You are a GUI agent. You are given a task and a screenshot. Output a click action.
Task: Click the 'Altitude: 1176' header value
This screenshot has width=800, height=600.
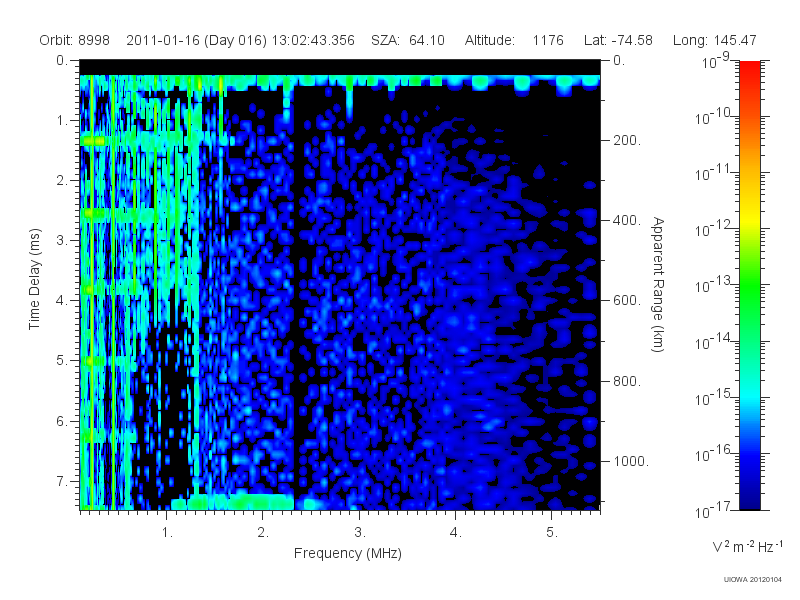point(514,40)
